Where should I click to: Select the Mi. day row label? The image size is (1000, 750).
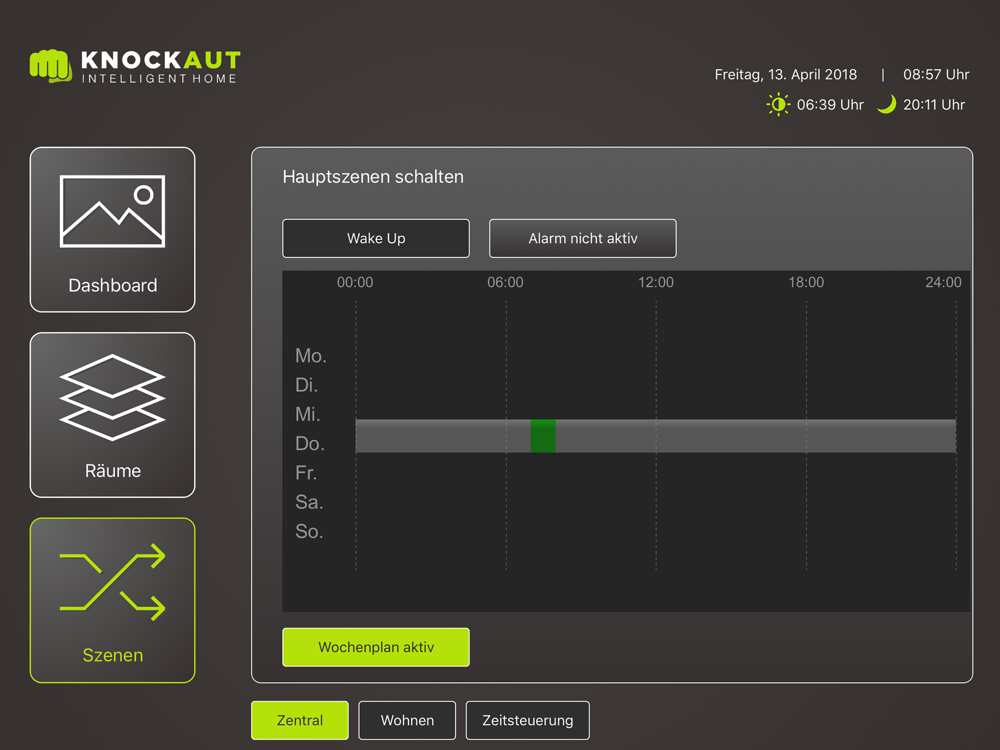pyautogui.click(x=307, y=415)
